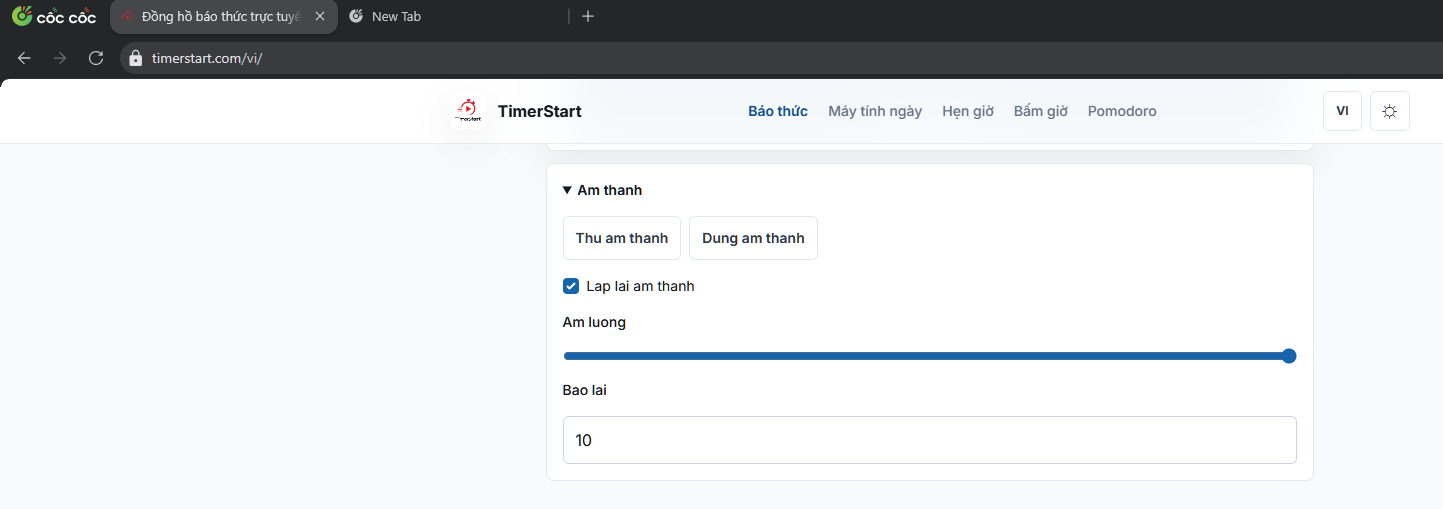Screen dimensions: 1443x509
Task: Click the Bao lai label
Action: pos(585,390)
